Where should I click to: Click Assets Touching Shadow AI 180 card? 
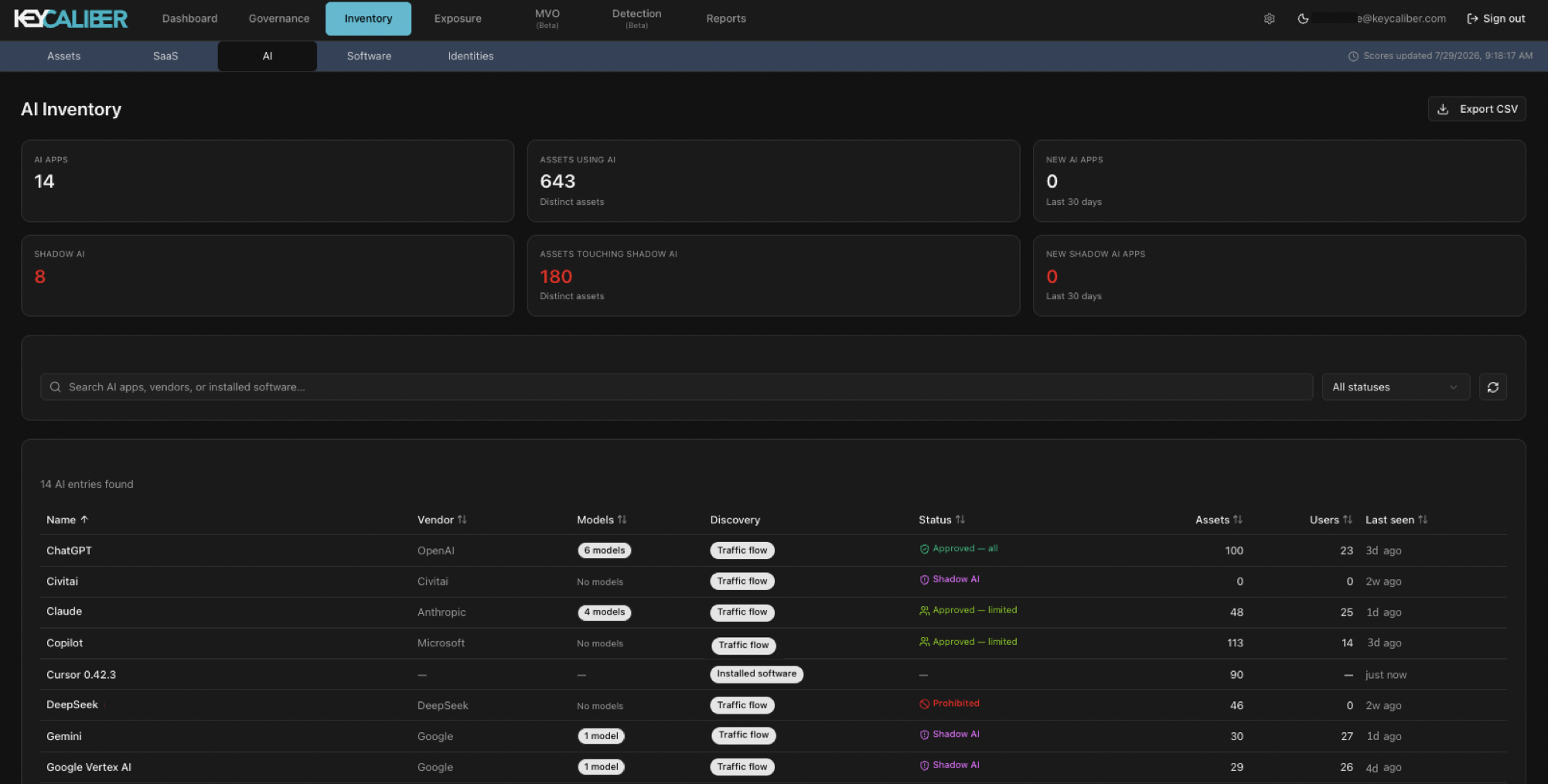coord(773,276)
